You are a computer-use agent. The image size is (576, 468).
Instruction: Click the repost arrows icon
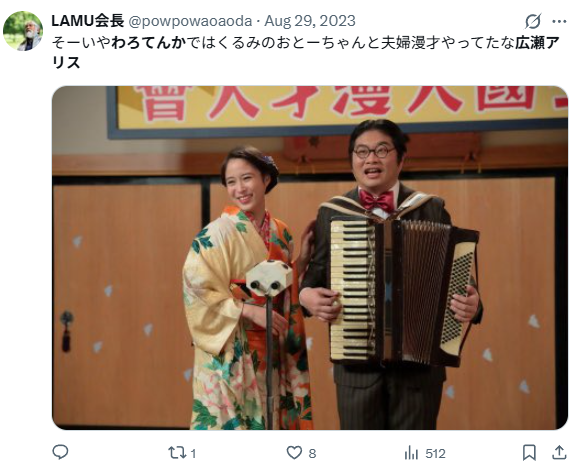point(177,453)
